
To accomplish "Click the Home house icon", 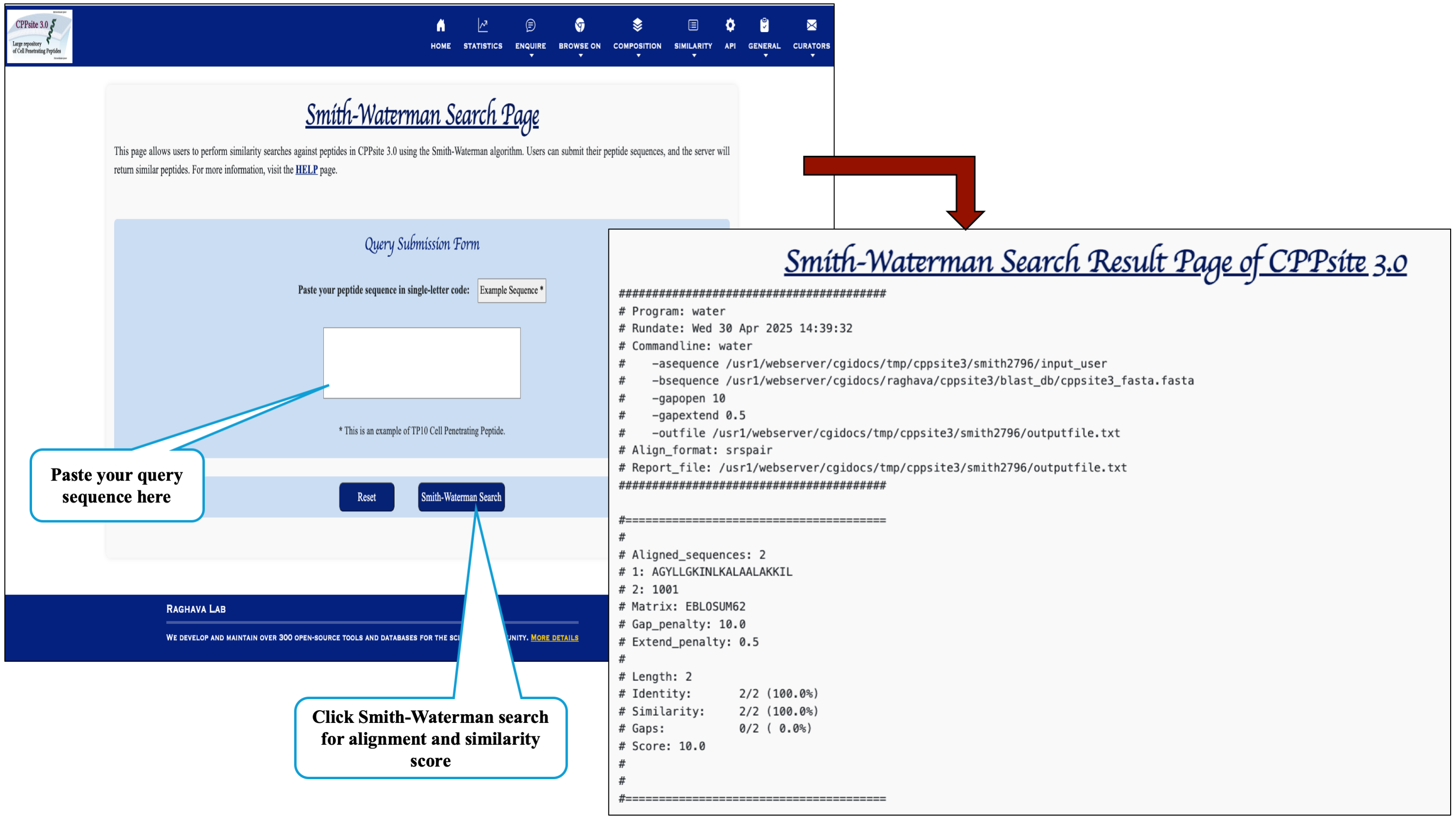I will [x=440, y=25].
